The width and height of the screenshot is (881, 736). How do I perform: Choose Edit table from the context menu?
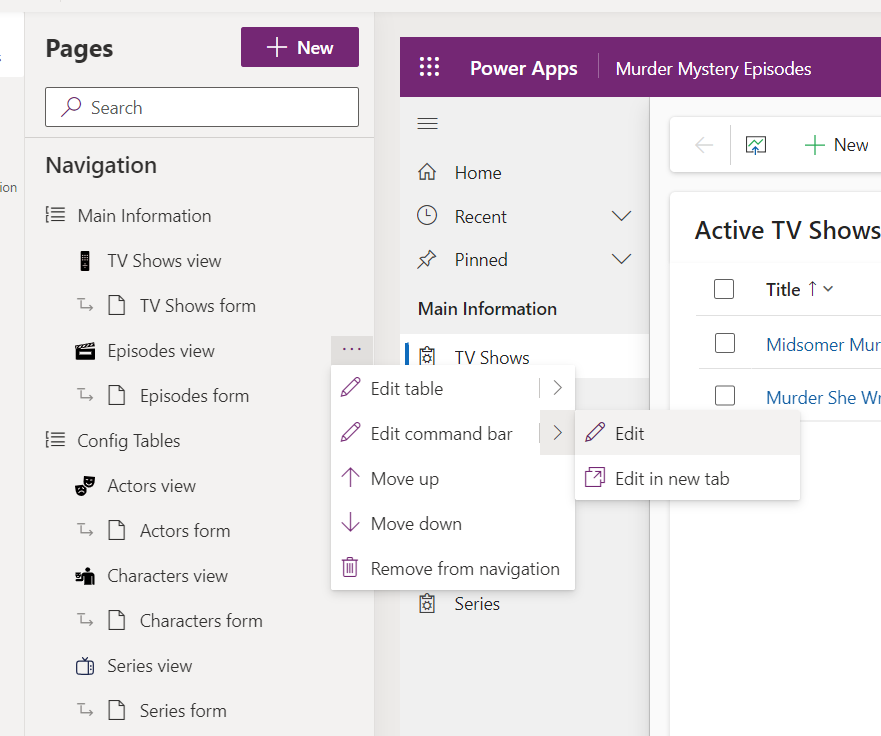point(435,388)
